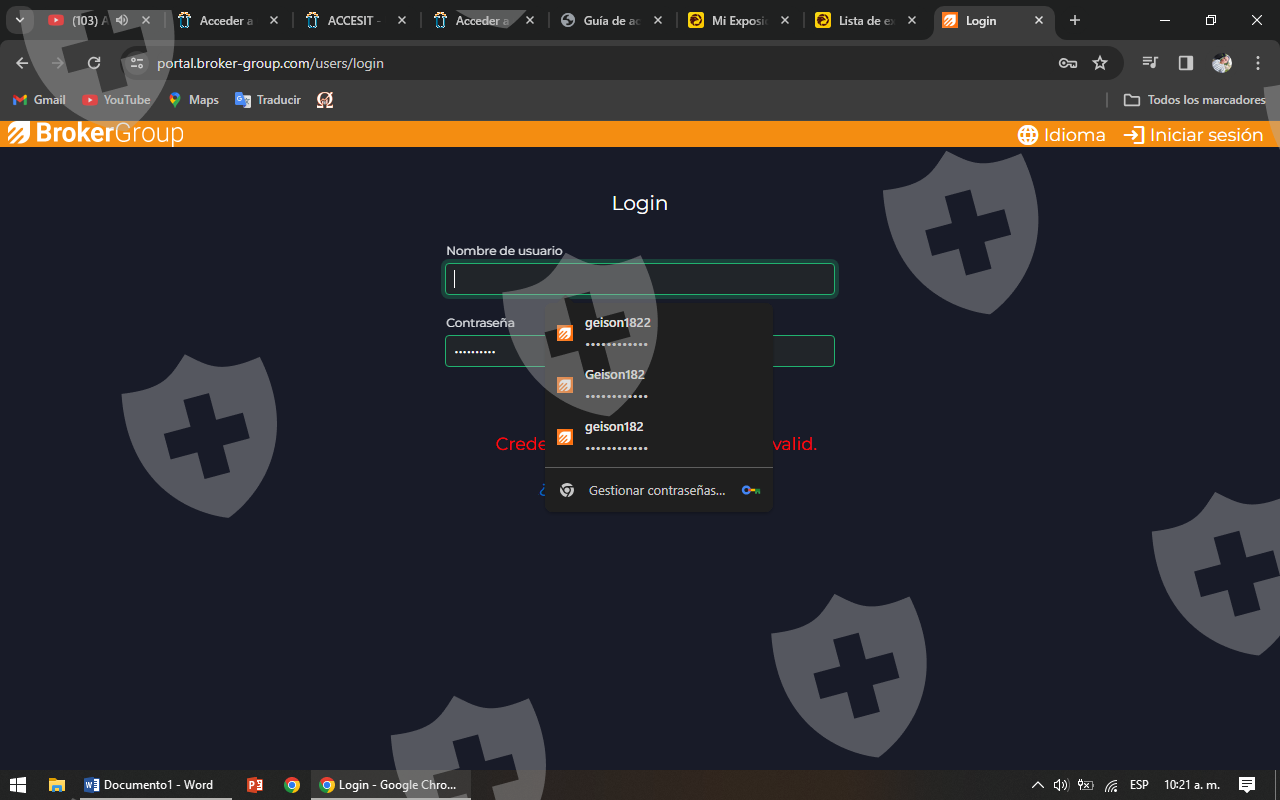Open the Maps bookmark

[x=193, y=100]
